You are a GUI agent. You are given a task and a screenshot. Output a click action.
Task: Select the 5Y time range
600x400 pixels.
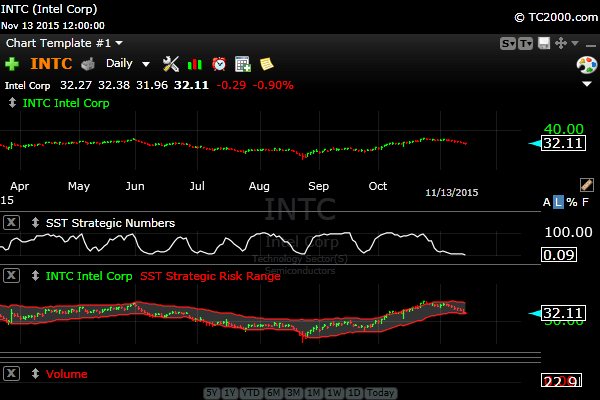(212, 393)
